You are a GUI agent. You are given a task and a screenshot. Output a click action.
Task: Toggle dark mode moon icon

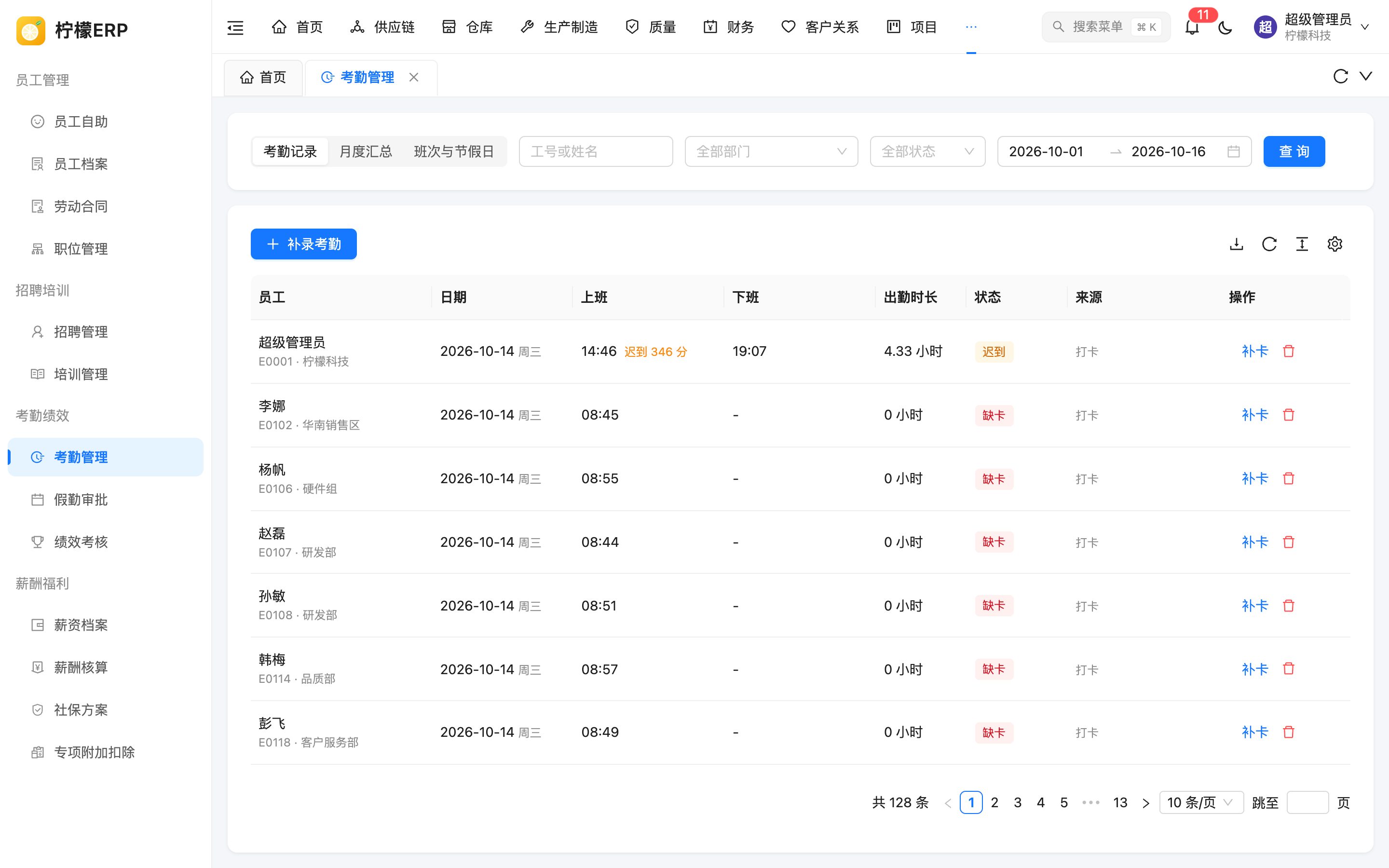pos(1225,27)
